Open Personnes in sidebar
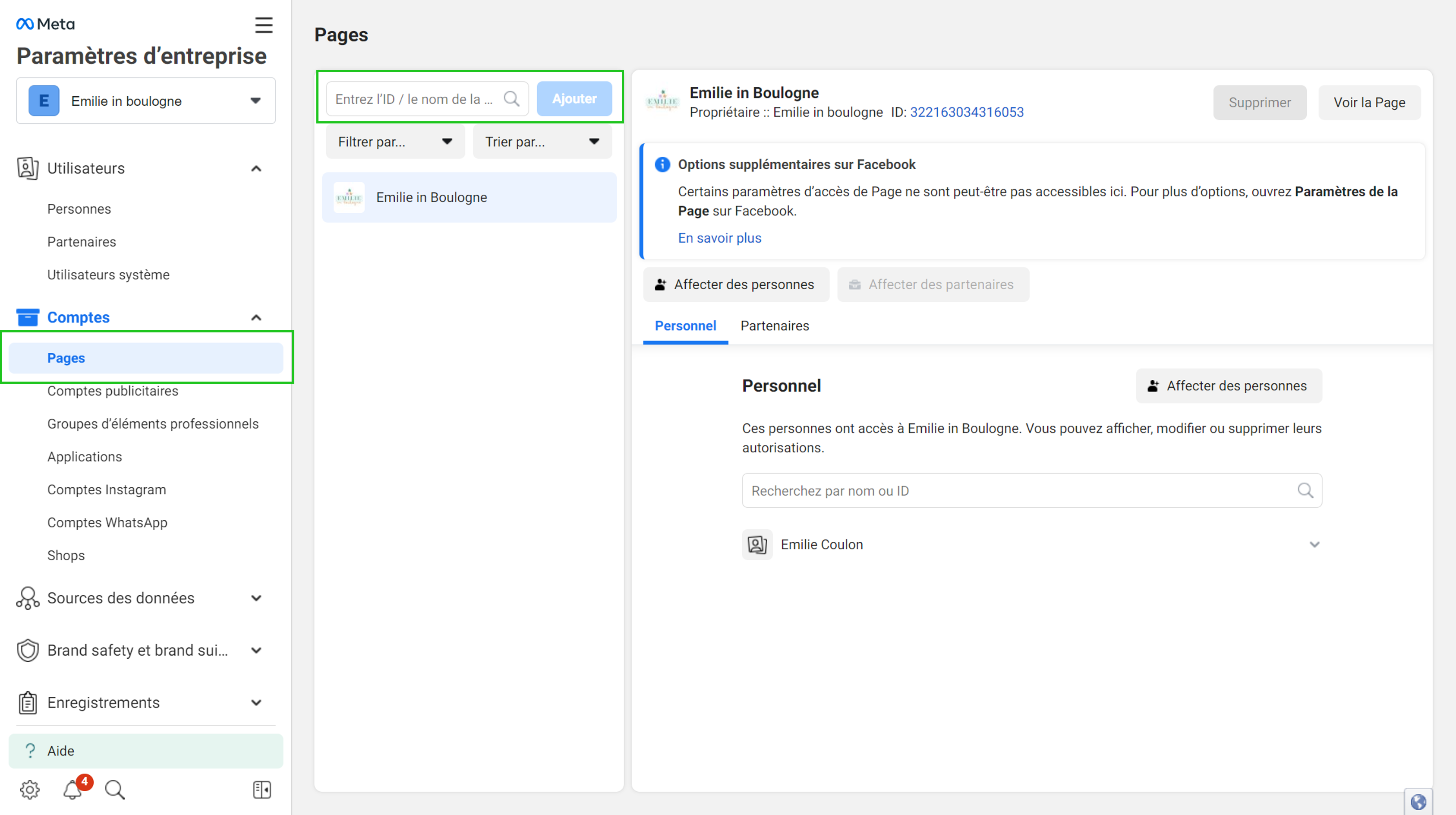Screen dimensions: 1456x815 pyautogui.click(x=79, y=208)
